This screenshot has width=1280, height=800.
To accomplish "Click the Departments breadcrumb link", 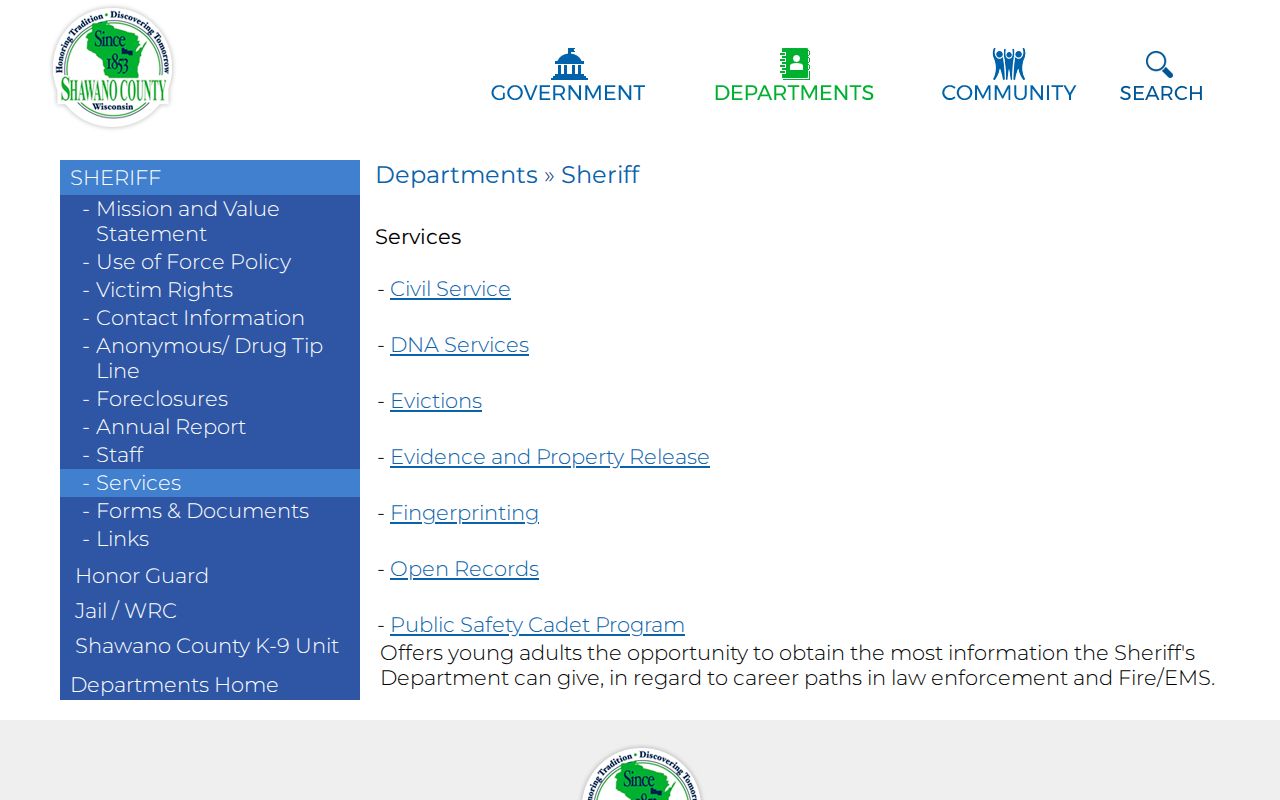I will tap(456, 175).
